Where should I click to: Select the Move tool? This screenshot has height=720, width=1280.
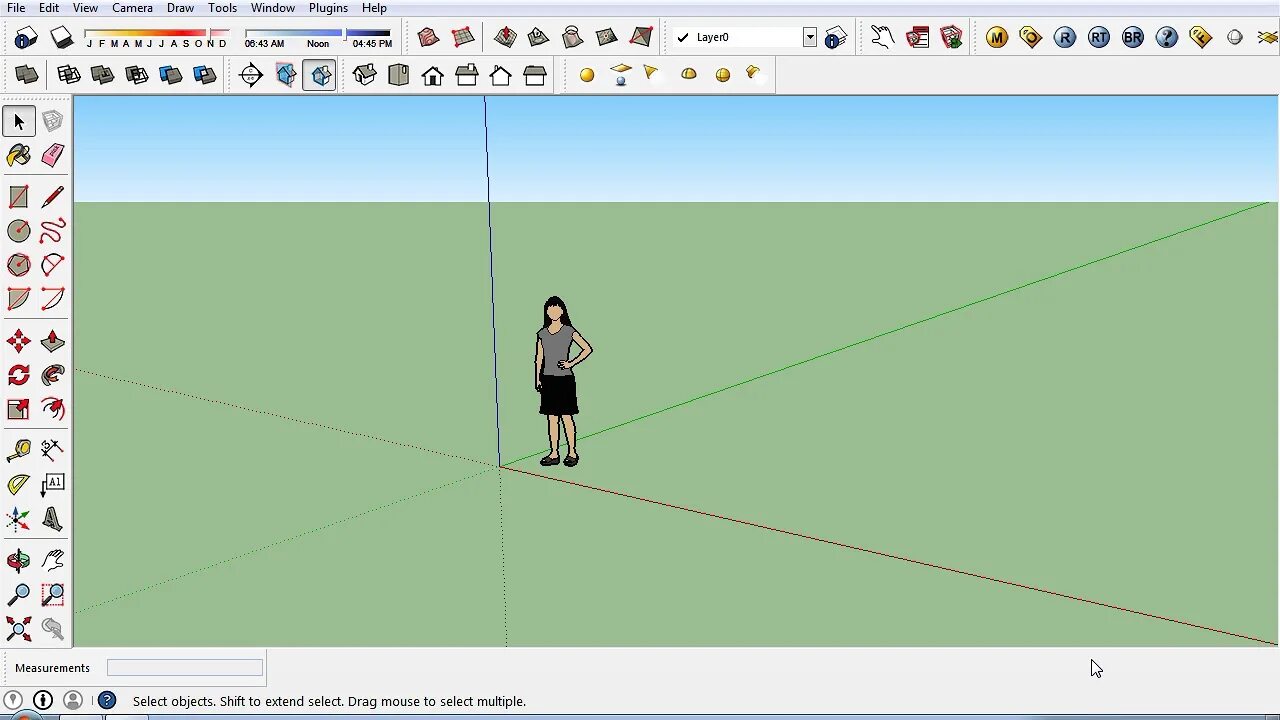[x=19, y=342]
